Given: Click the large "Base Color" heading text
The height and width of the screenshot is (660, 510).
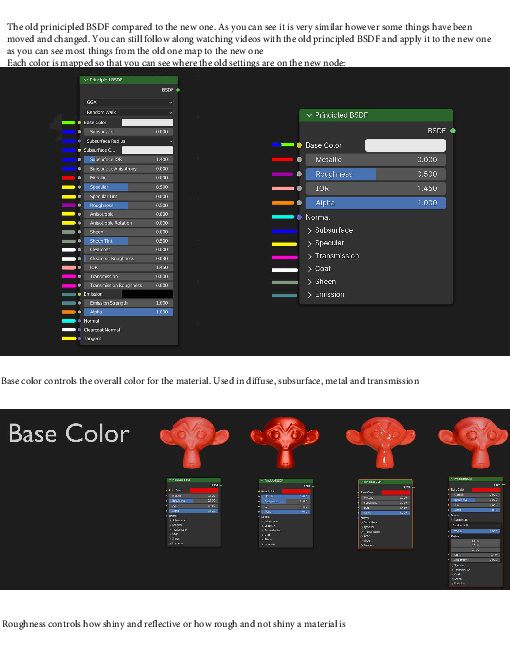Looking at the screenshot, I should [69, 434].
